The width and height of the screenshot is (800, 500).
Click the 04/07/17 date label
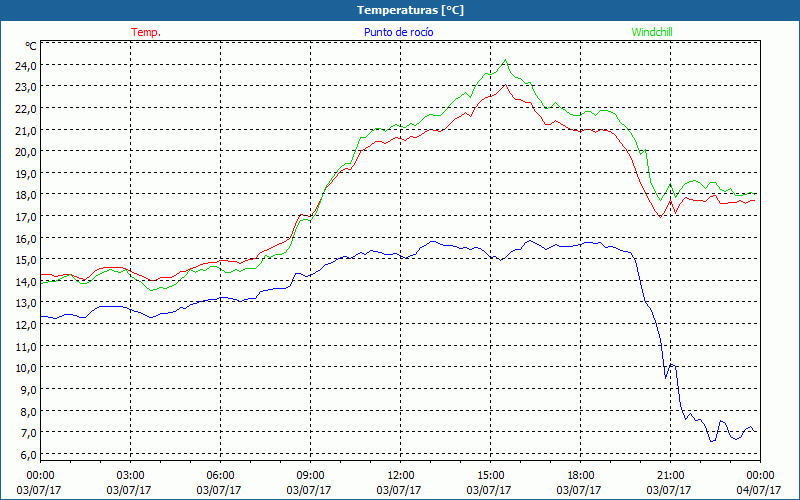click(759, 490)
